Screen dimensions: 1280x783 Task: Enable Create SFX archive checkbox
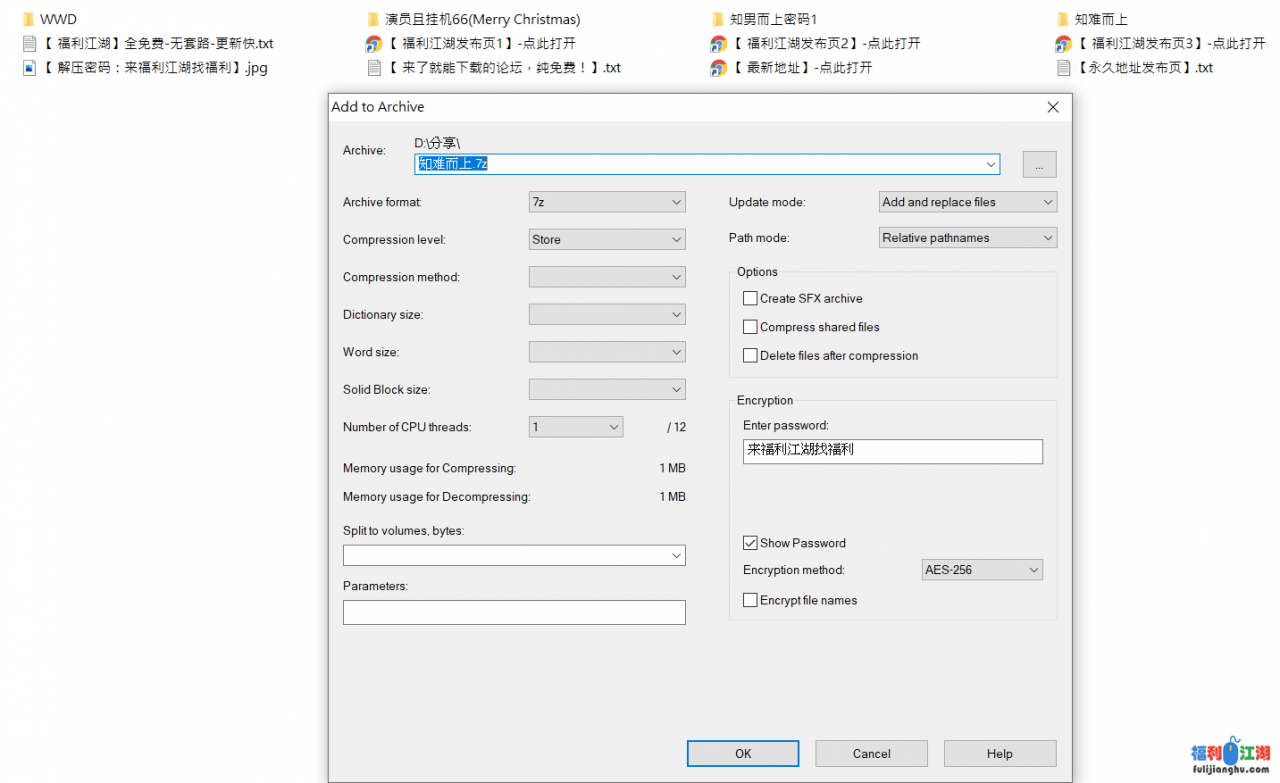[x=750, y=298]
